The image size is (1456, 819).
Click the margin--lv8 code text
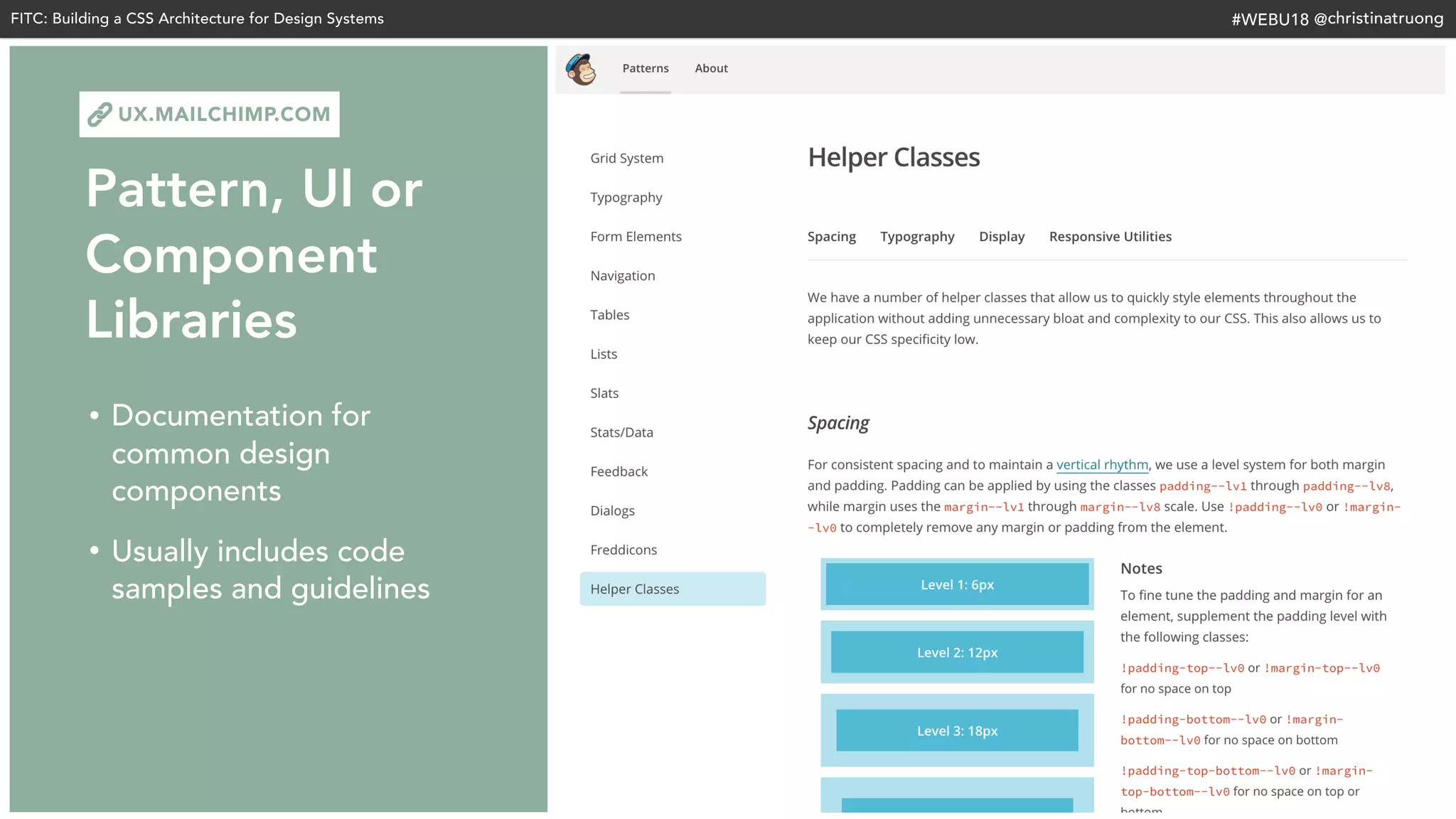pyautogui.click(x=1120, y=507)
